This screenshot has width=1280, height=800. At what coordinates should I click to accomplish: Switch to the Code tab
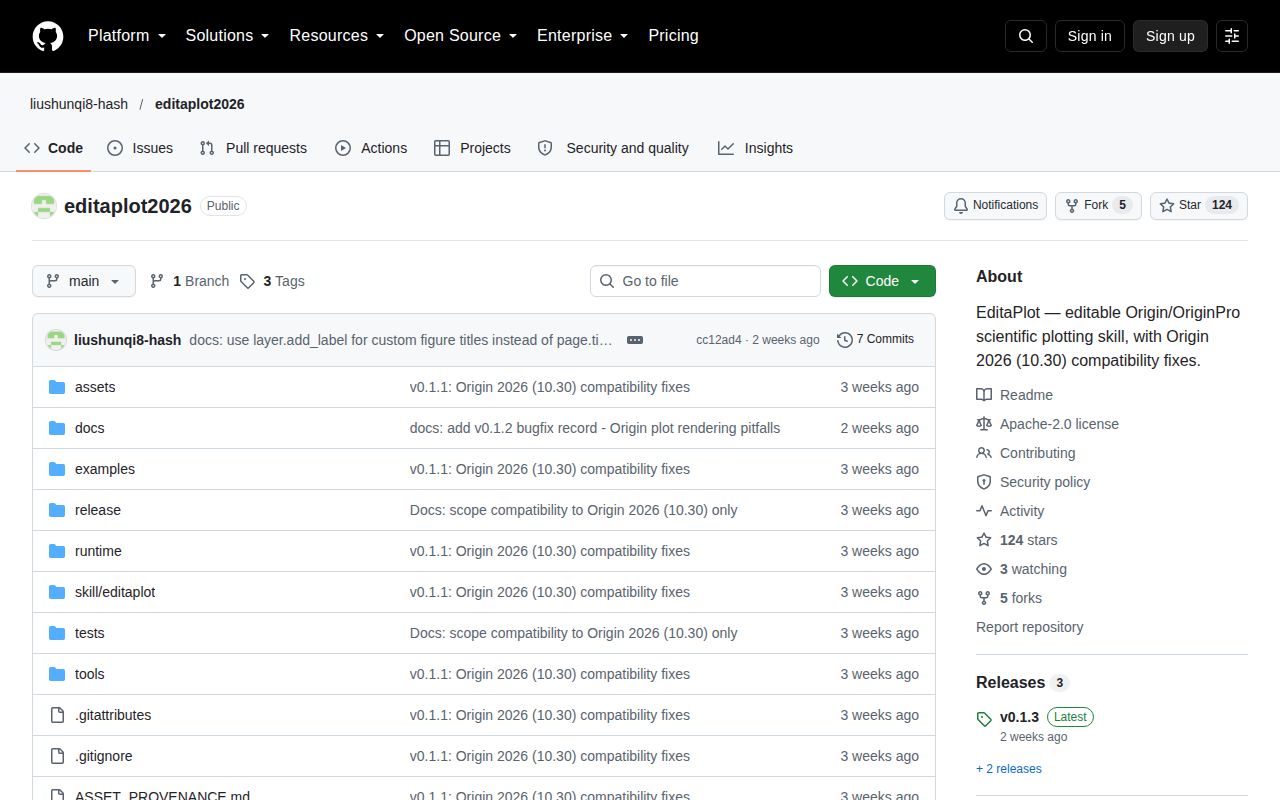pyautogui.click(x=54, y=148)
